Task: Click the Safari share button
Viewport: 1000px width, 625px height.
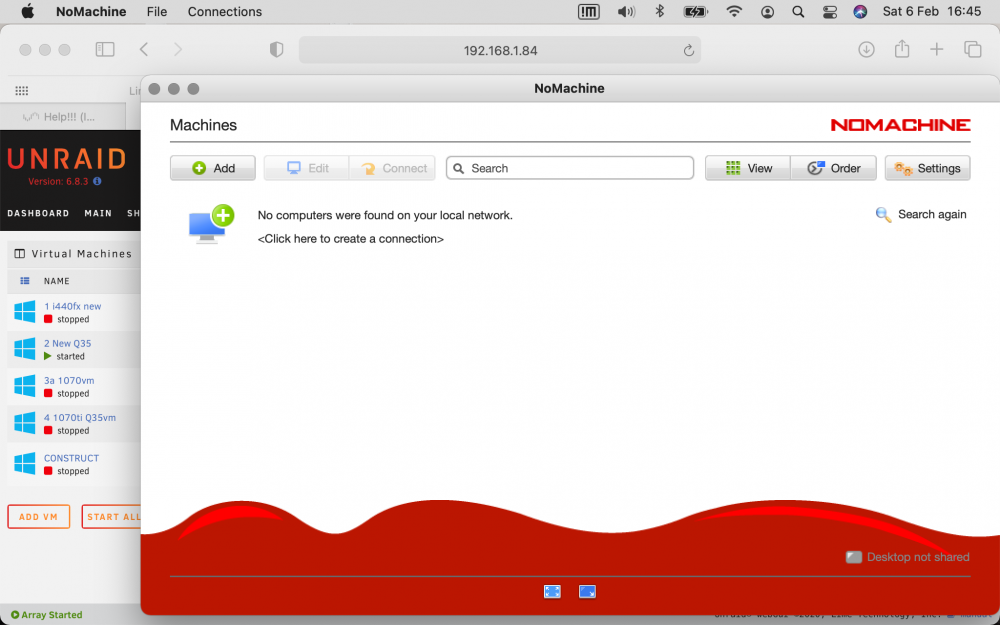Action: pyautogui.click(x=902, y=49)
